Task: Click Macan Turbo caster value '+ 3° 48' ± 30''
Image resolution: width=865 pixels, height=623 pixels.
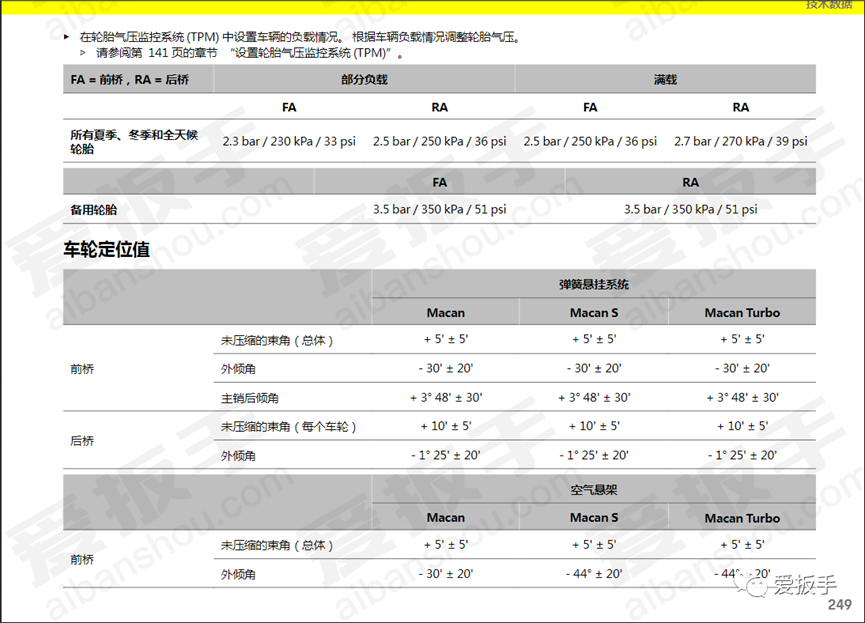Action: [743, 397]
